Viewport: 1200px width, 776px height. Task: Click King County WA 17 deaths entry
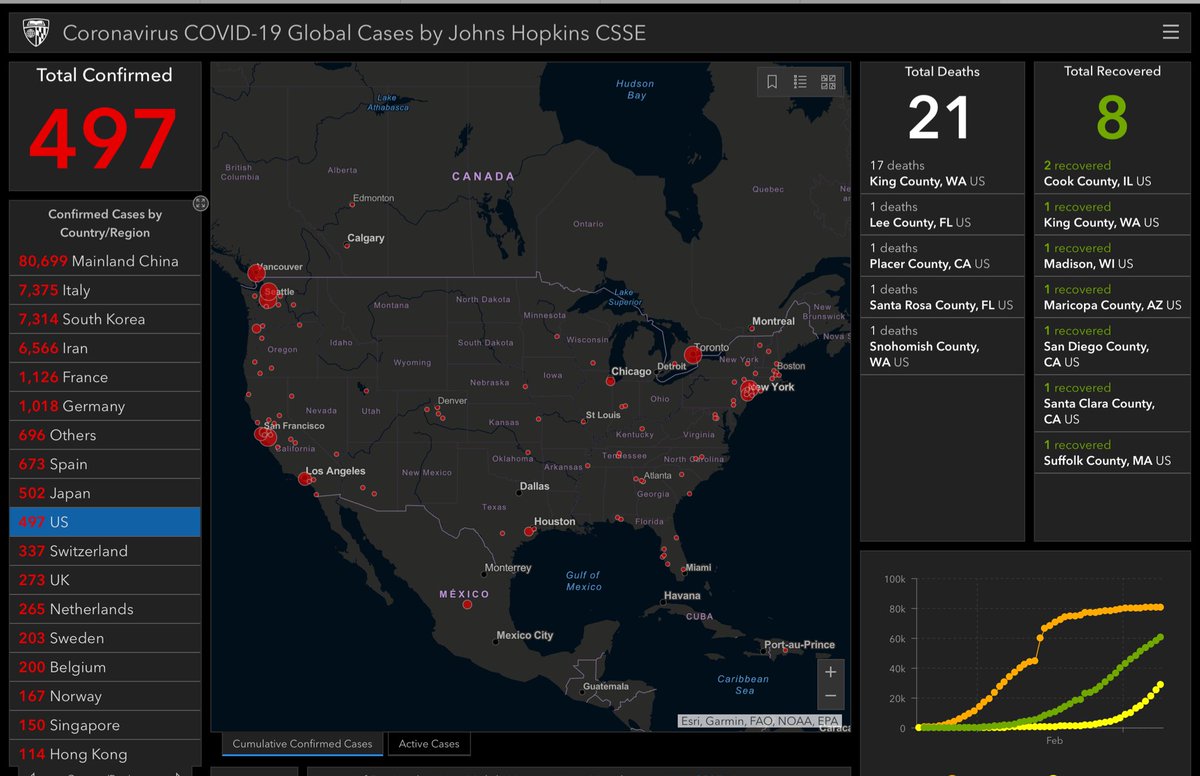point(942,173)
